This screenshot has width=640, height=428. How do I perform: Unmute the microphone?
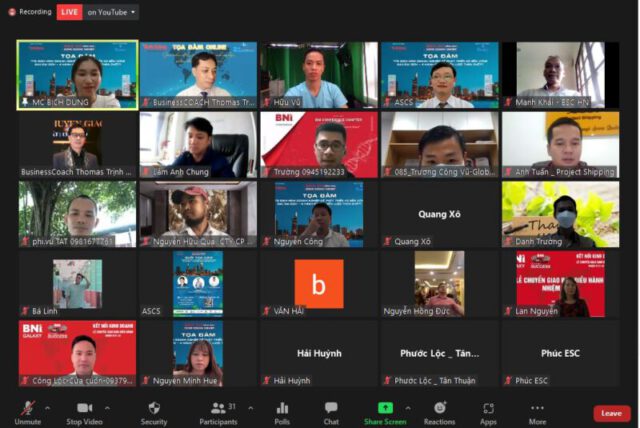[x=27, y=410]
